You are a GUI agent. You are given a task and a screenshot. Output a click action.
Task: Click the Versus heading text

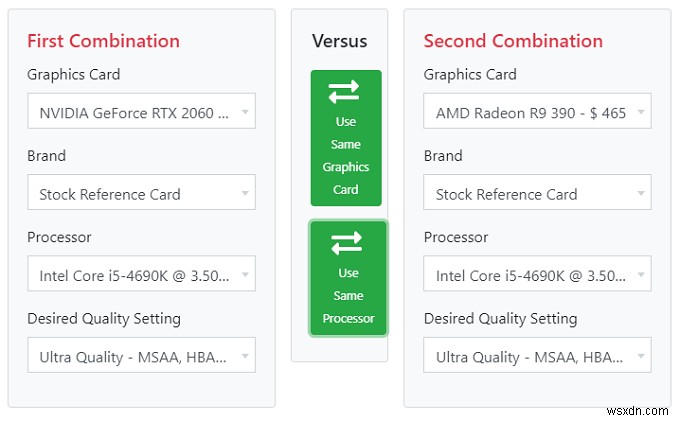[x=340, y=41]
